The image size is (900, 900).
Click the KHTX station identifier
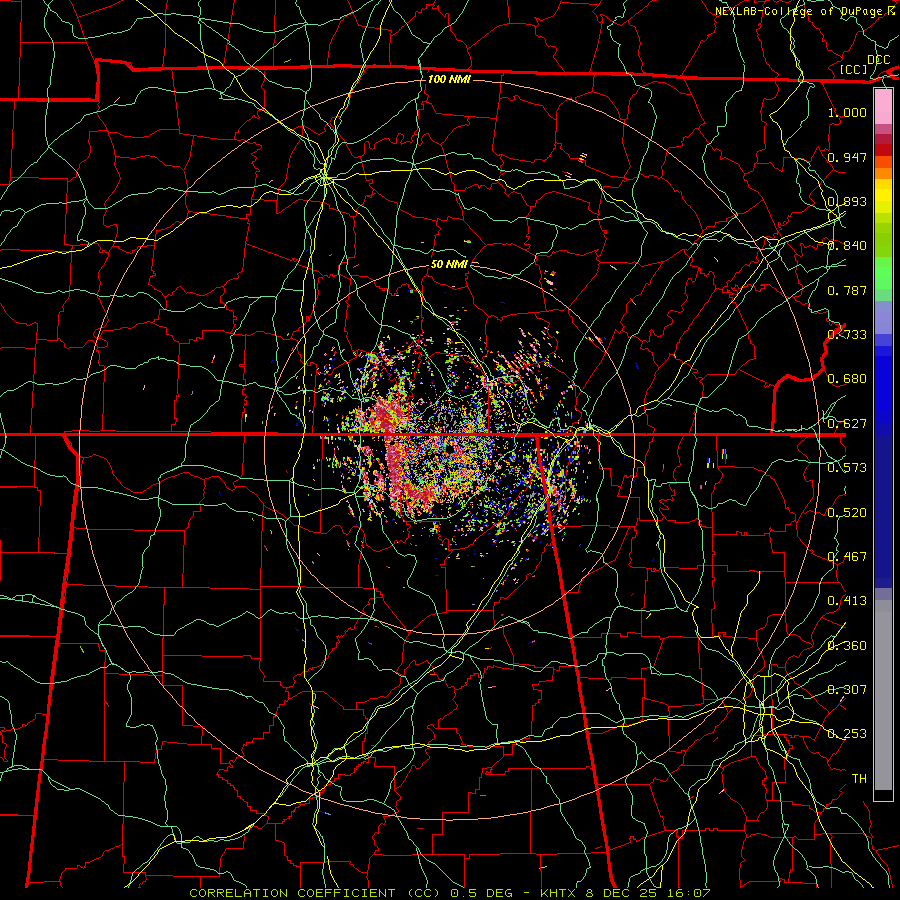pyautogui.click(x=558, y=893)
